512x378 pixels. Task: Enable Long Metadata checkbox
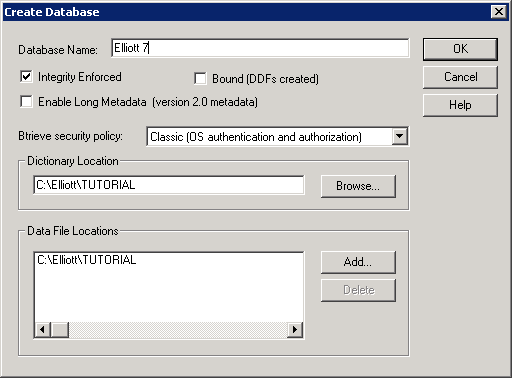[26, 101]
